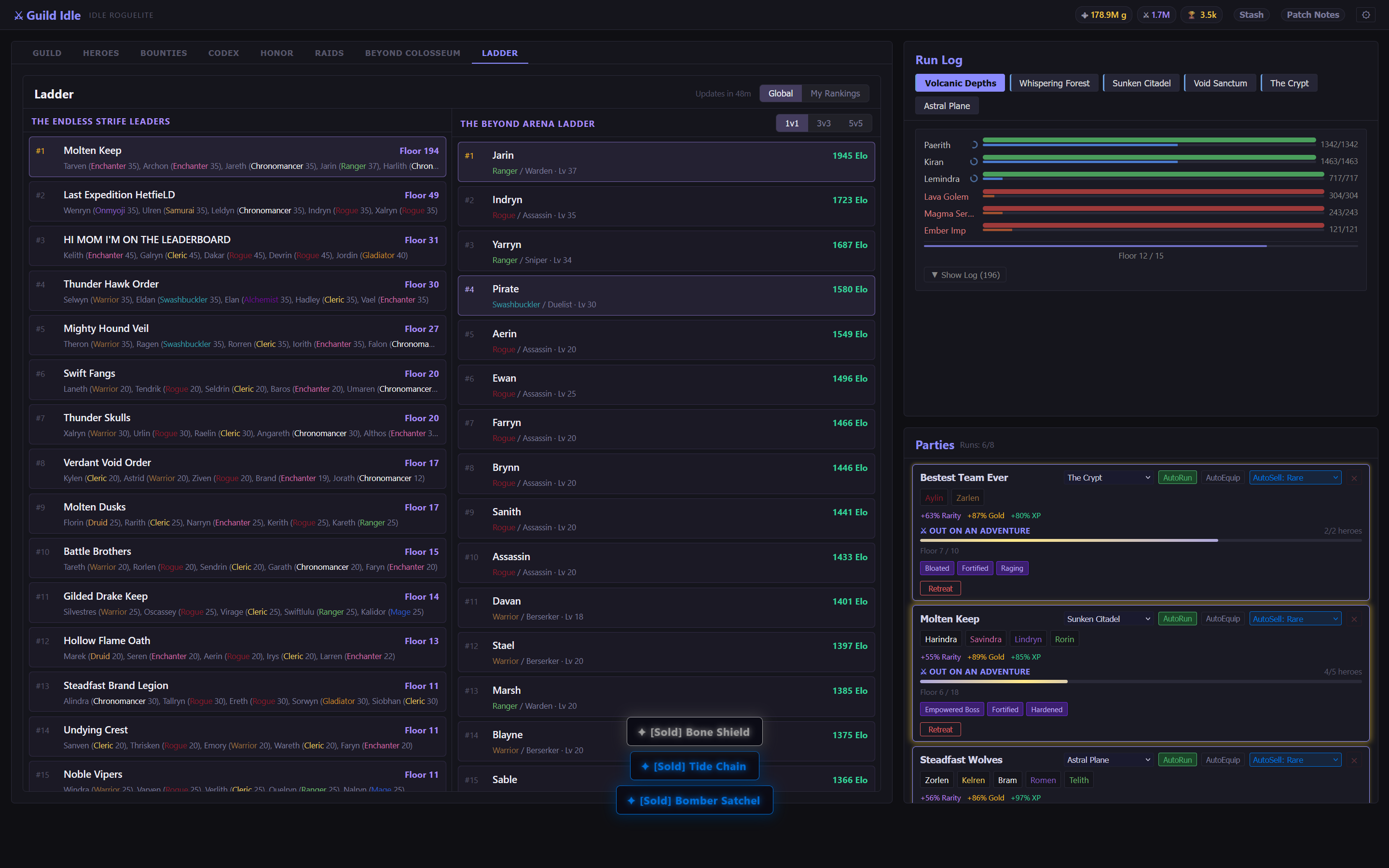1389x868 pixels.
Task: Click the Guild Idle crossed-swords logo
Action: [x=18, y=15]
